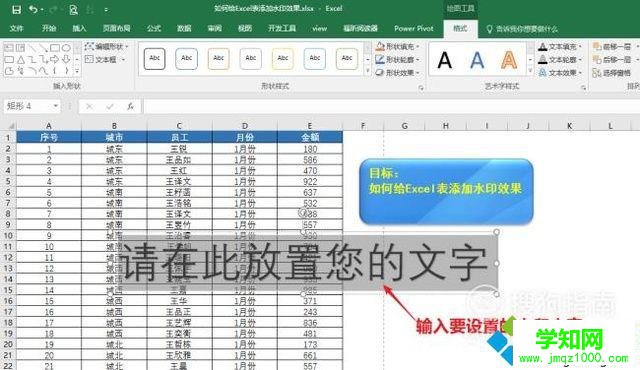
Task: Switch to the Power Pivot tab
Action: (413, 29)
